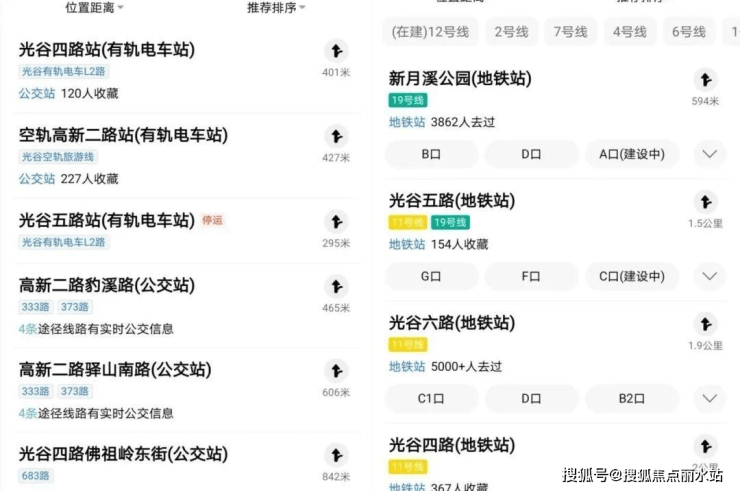Tap navigation arrow for 高新二路驿山南路 bus stop

(x=336, y=371)
